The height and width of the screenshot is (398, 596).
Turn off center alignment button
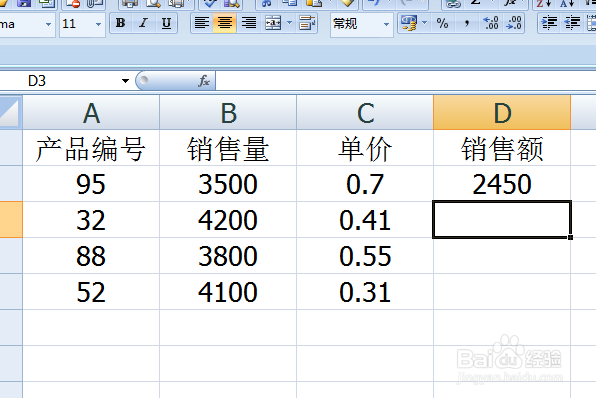coord(225,24)
